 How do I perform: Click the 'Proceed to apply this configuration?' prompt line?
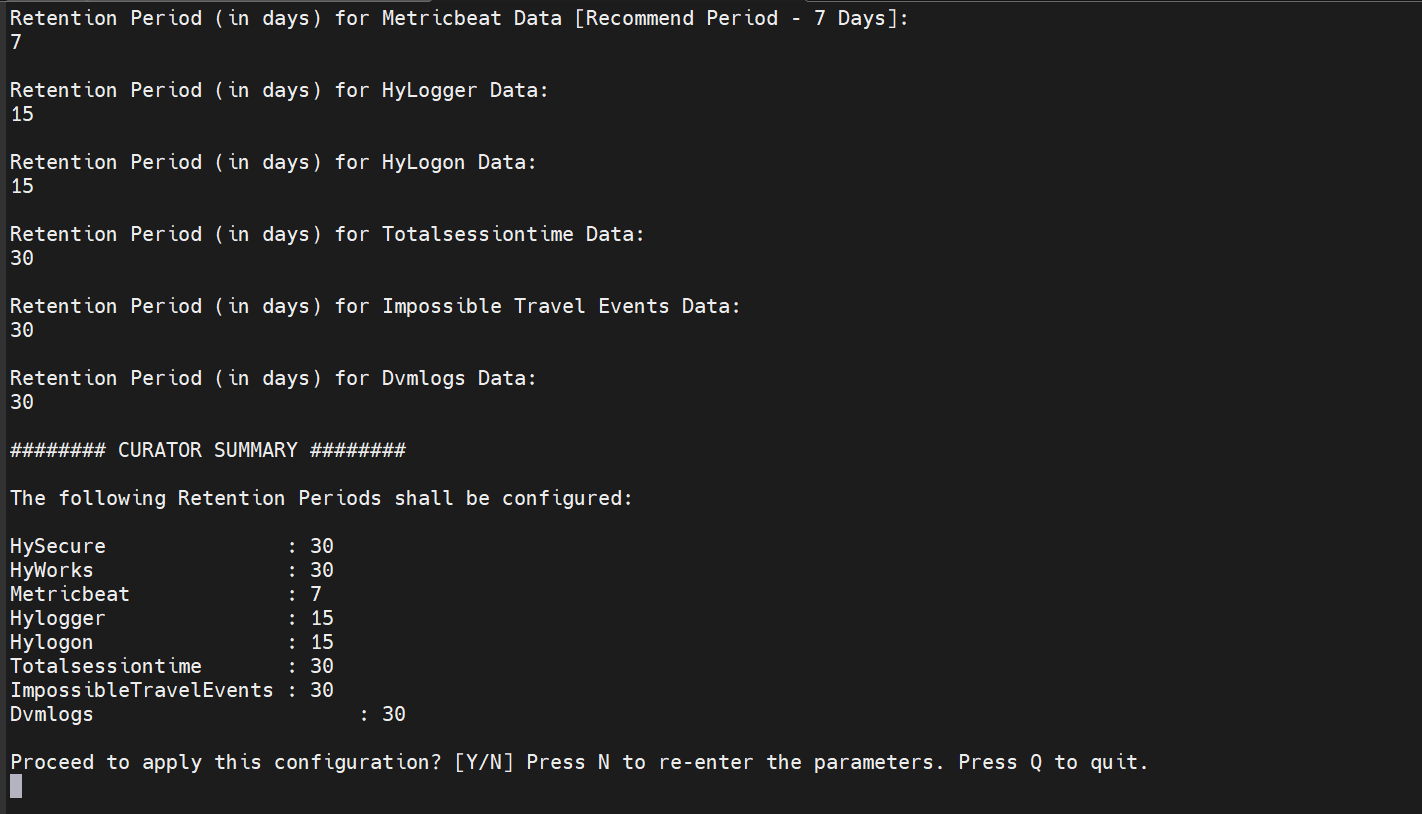tap(579, 762)
